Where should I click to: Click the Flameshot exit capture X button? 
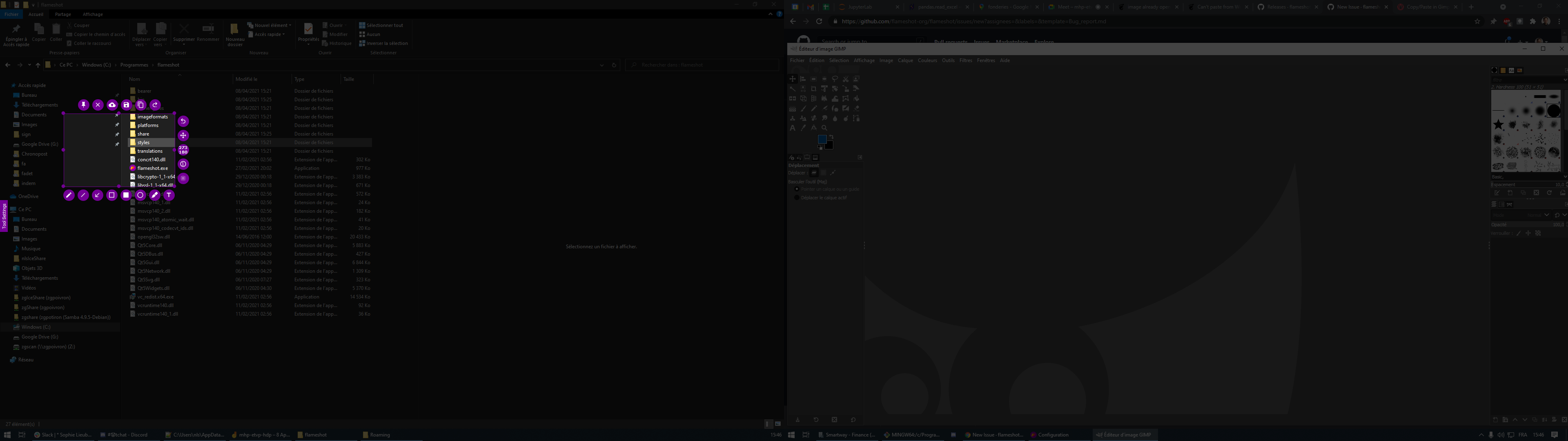pyautogui.click(x=98, y=105)
